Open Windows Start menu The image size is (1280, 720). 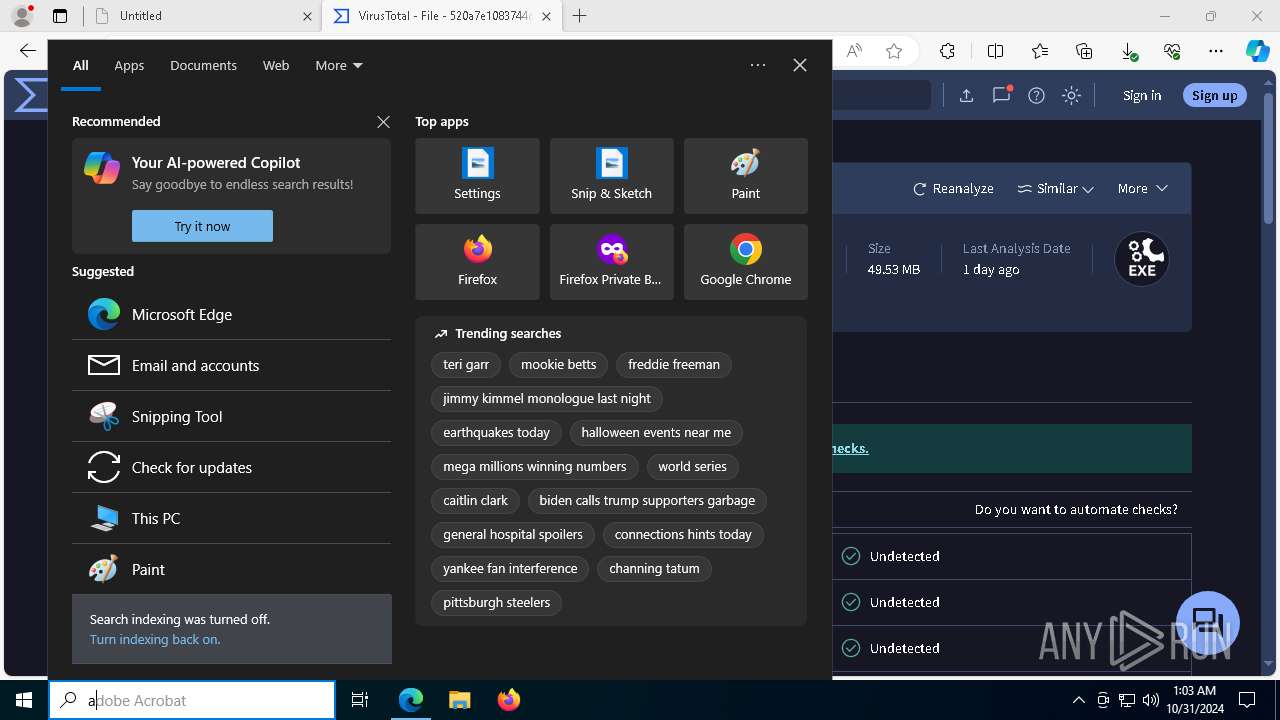tap(24, 700)
